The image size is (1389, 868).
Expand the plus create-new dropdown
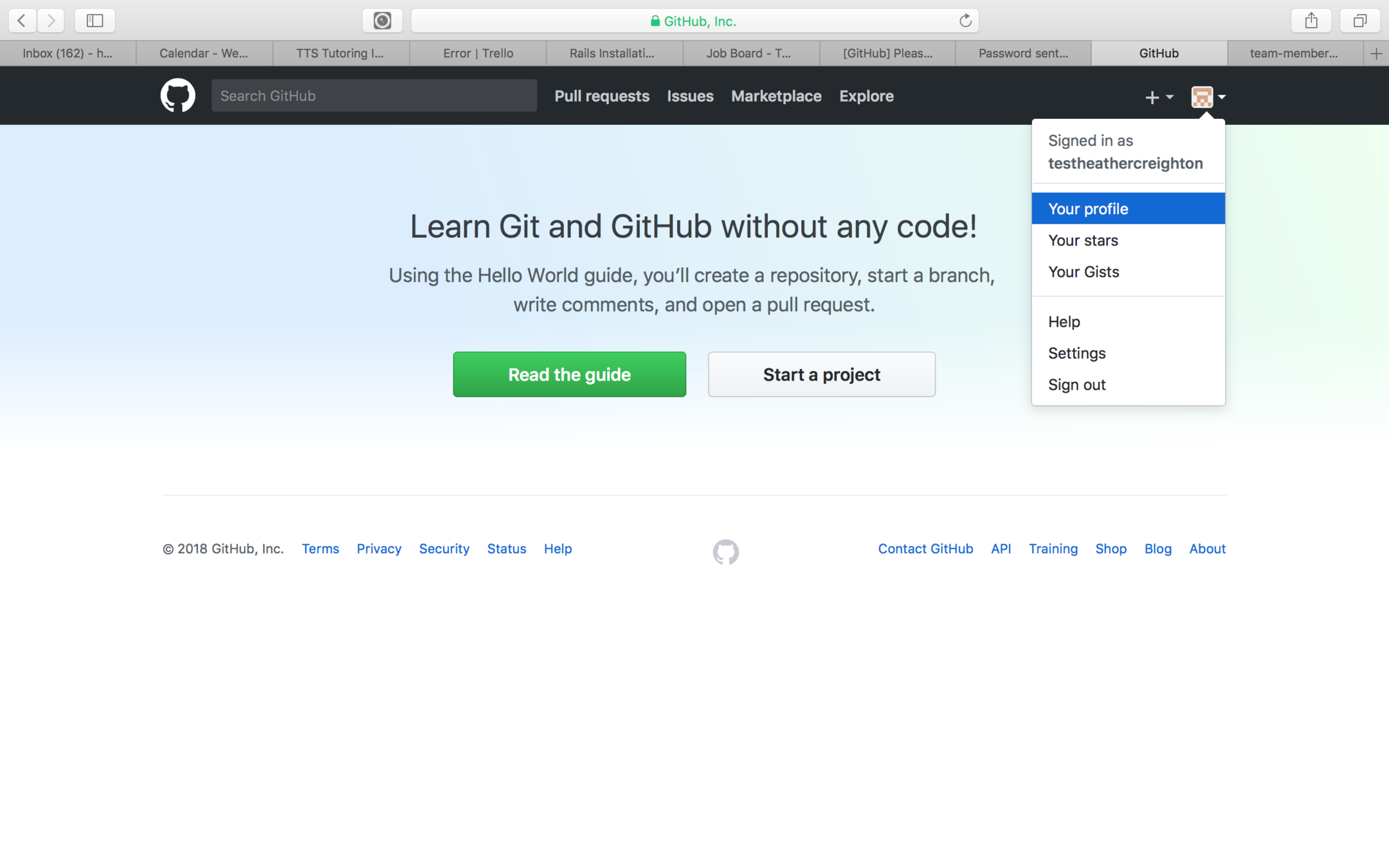[x=1158, y=97]
